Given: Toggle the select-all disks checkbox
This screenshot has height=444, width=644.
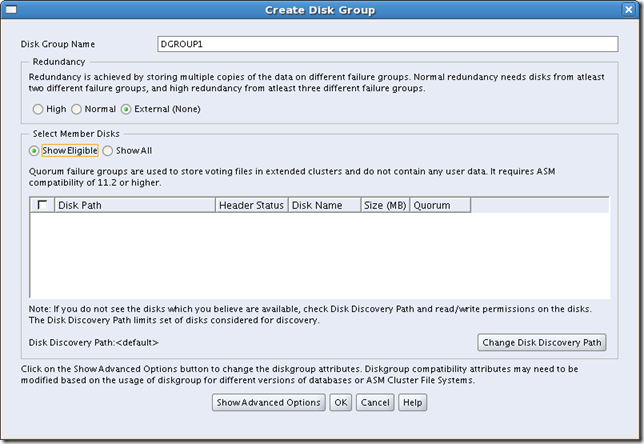Looking at the screenshot, I should 42,205.
